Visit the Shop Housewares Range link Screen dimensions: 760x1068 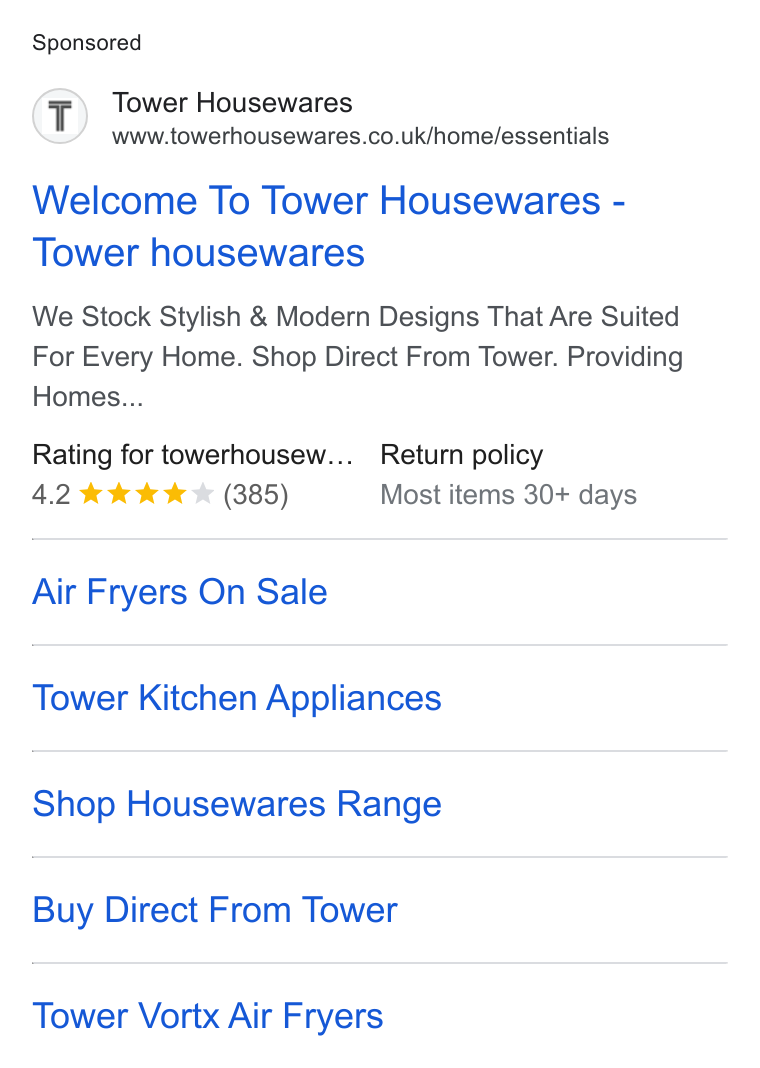coord(237,804)
